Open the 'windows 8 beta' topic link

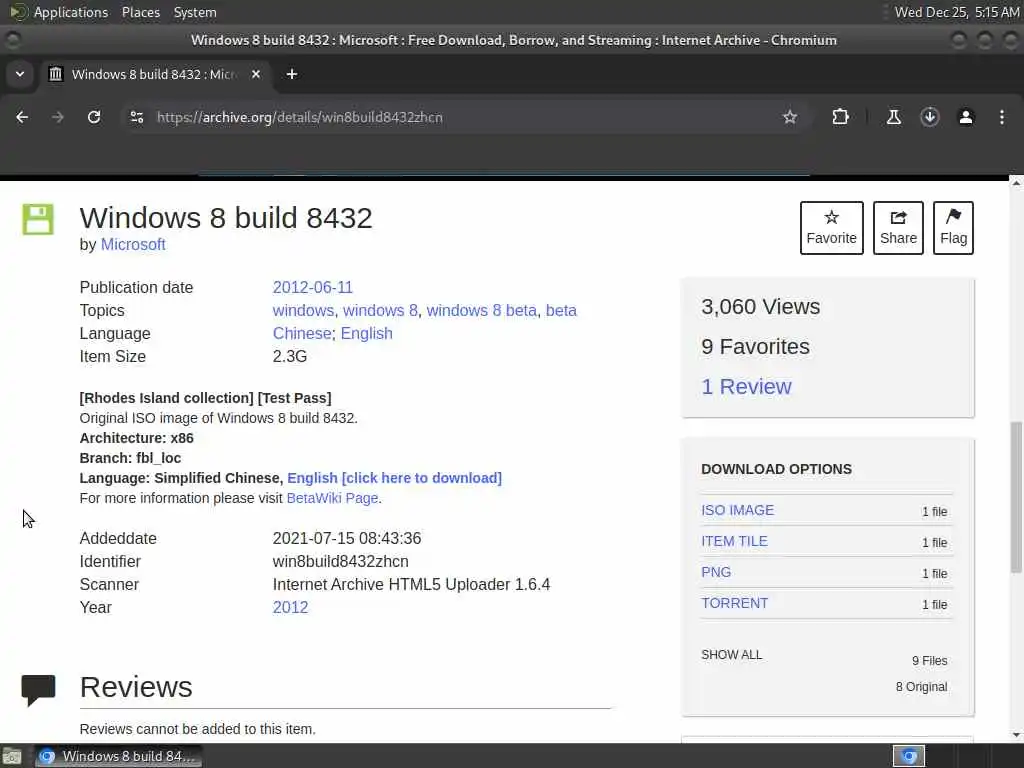481,310
